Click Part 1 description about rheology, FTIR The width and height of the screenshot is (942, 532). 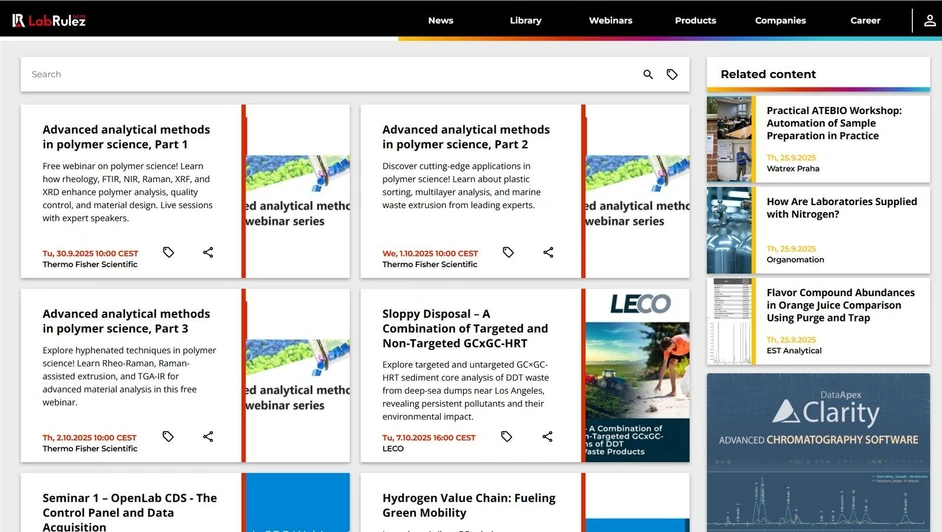click(127, 192)
